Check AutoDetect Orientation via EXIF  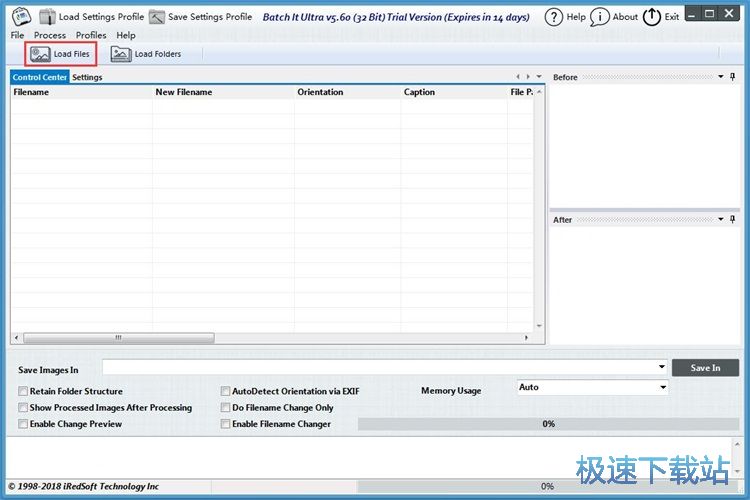tap(225, 391)
